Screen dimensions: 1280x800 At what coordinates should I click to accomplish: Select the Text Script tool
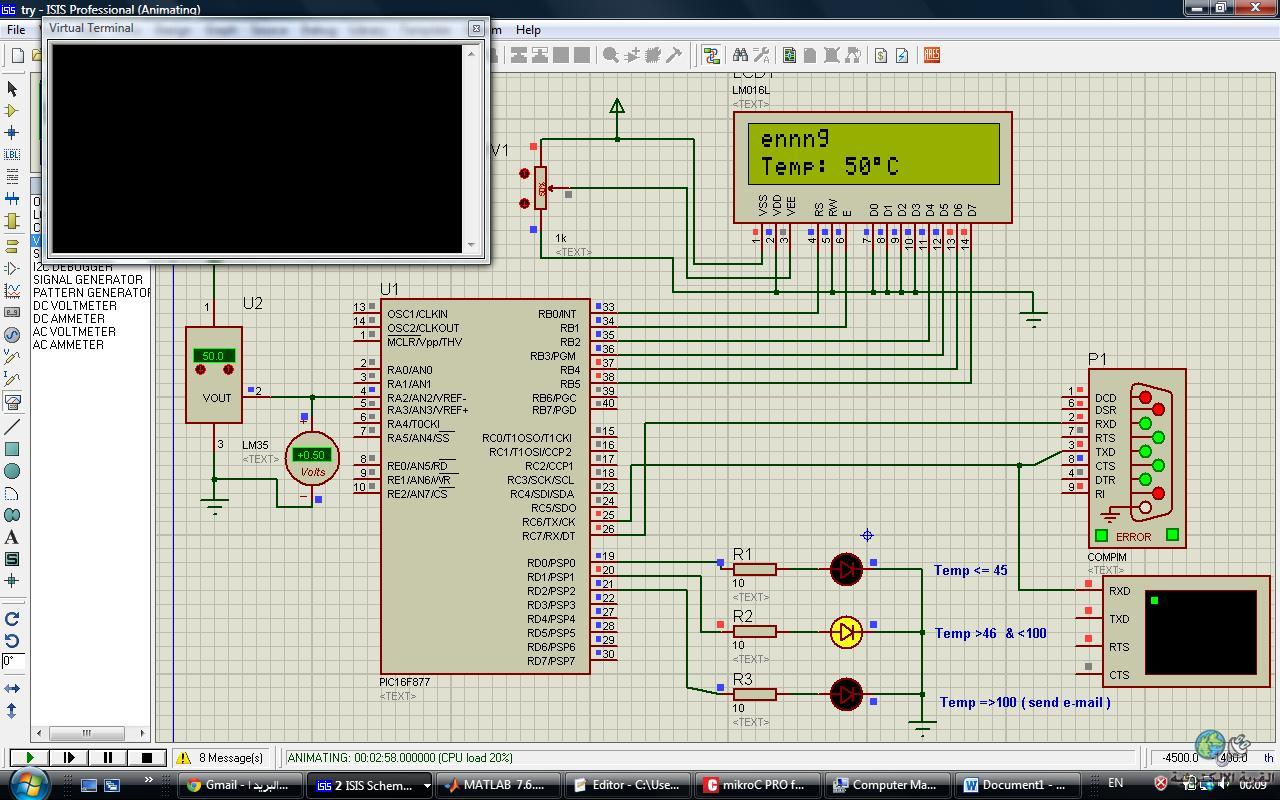click(12, 176)
